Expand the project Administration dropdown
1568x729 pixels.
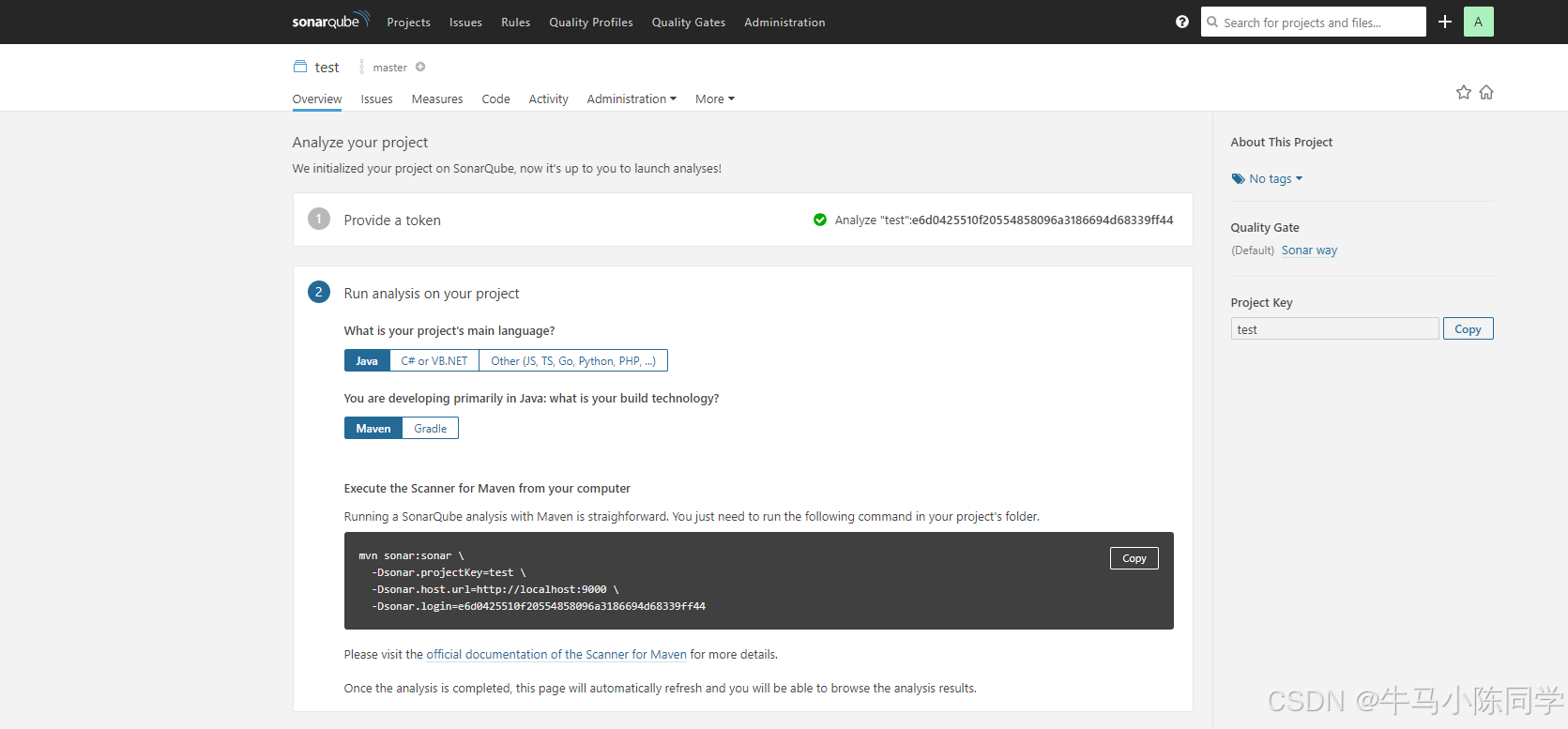point(632,99)
